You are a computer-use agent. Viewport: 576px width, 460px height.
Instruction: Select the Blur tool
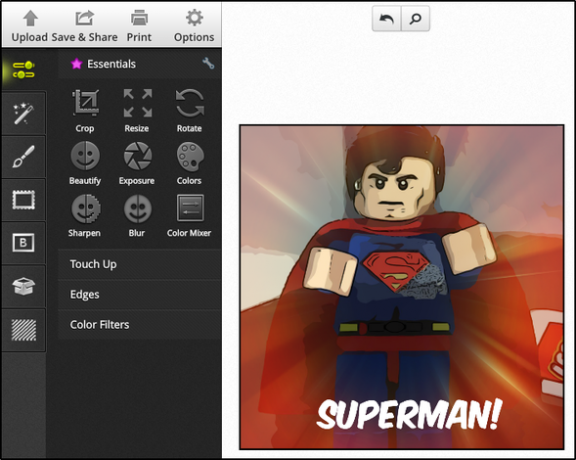coord(137,216)
